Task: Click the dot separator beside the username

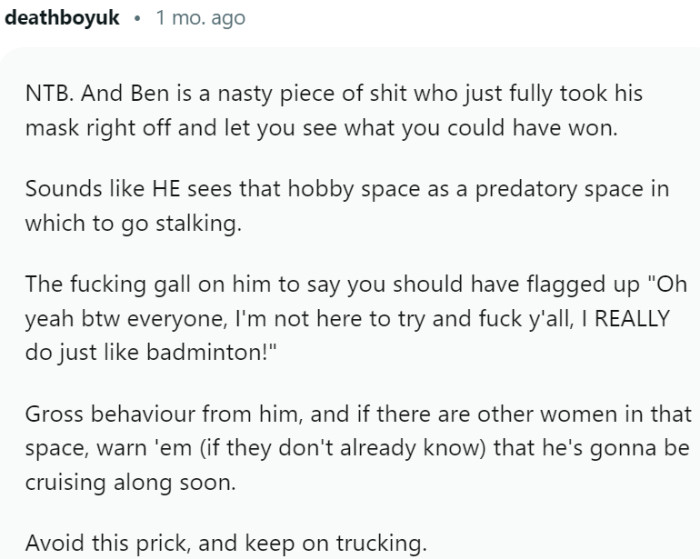Action: tap(137, 18)
